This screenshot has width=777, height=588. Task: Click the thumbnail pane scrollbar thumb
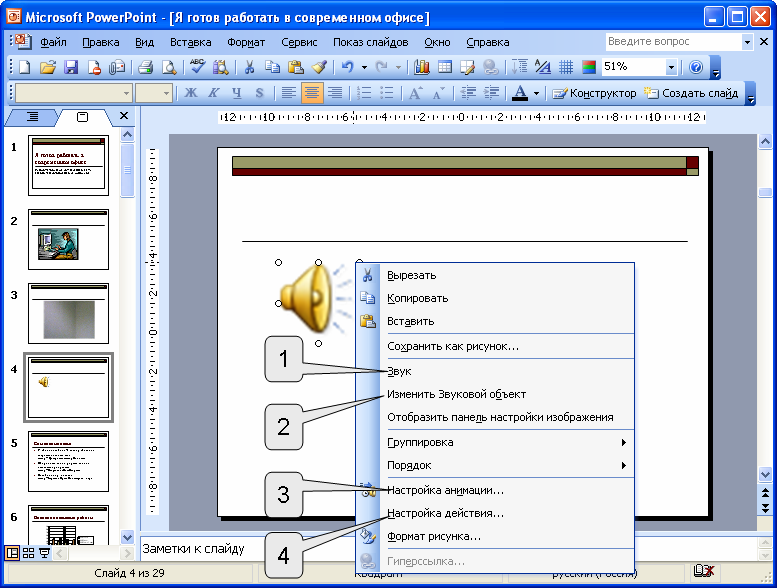pos(127,170)
